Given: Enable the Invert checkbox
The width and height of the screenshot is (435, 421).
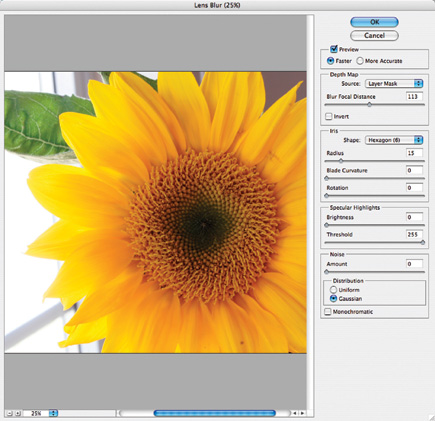Looking at the screenshot, I should click(x=329, y=116).
